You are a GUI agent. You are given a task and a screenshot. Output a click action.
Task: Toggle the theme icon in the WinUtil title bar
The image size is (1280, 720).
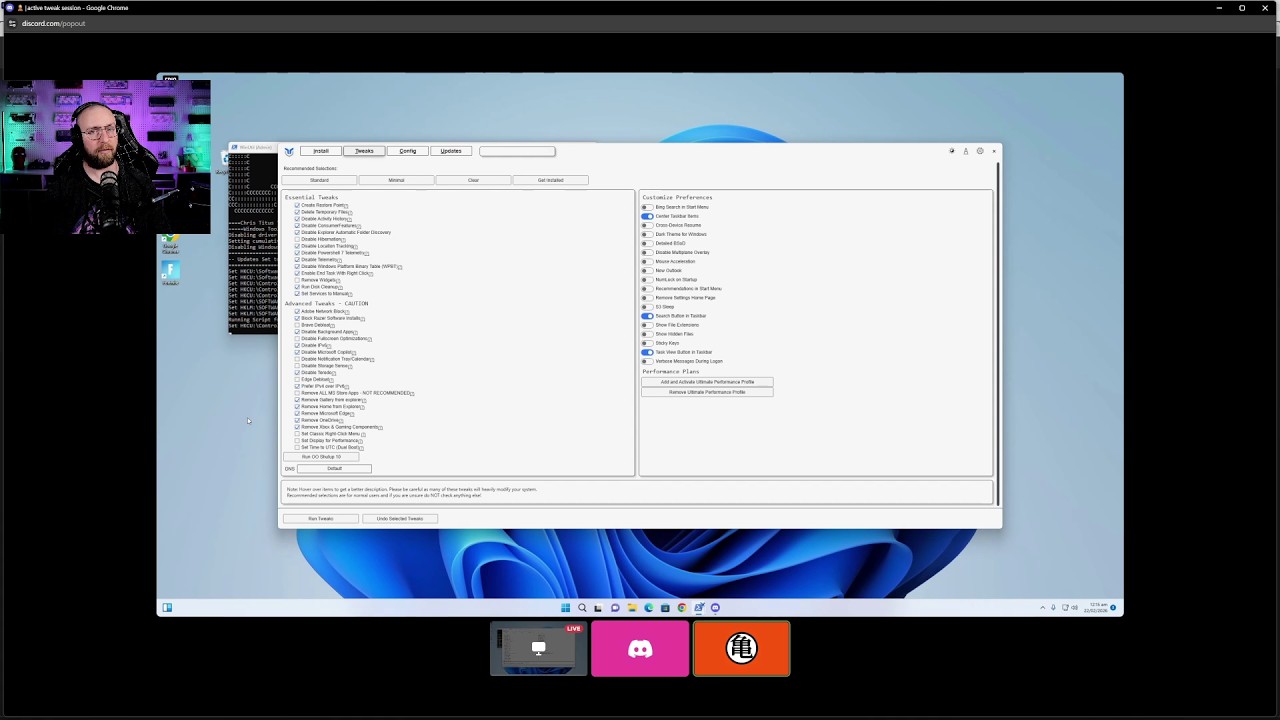pyautogui.click(x=952, y=151)
